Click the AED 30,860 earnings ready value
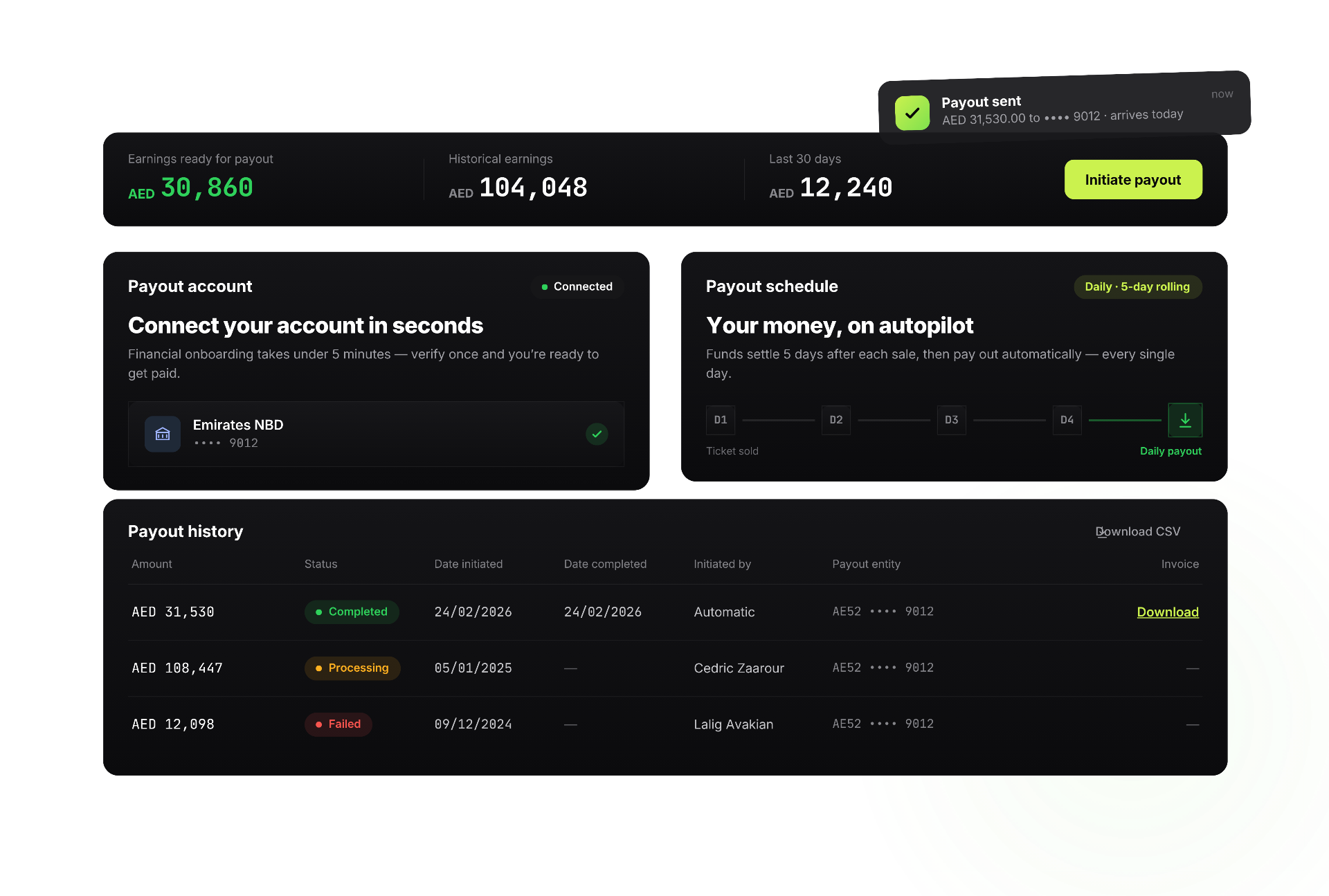The height and width of the screenshot is (896, 1329). coord(191,188)
